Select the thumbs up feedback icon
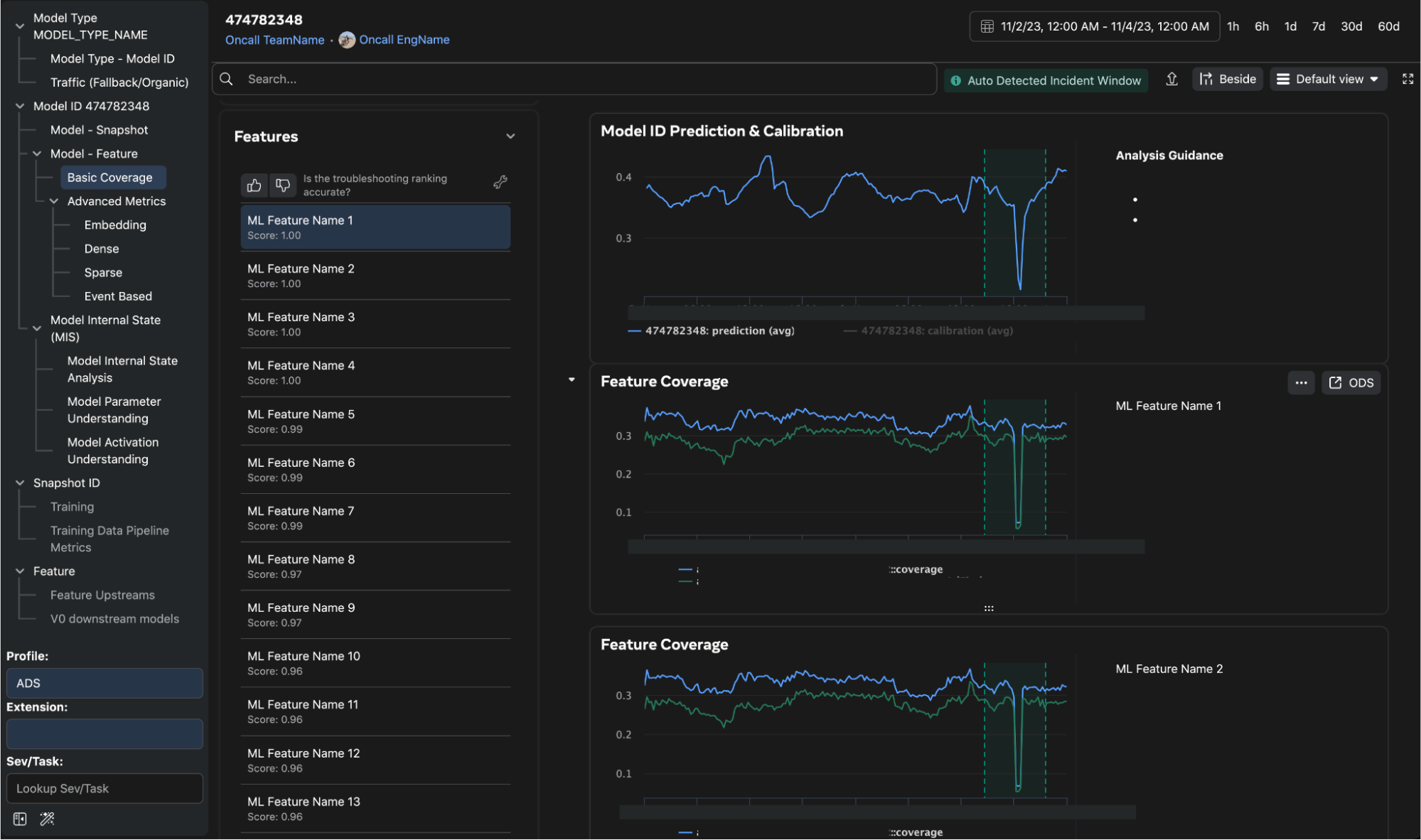 [254, 185]
